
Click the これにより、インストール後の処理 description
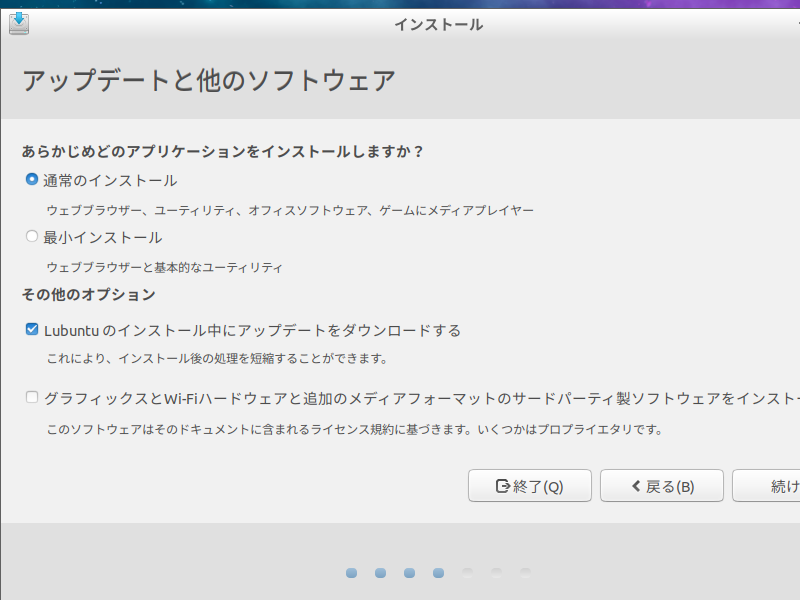point(217,359)
